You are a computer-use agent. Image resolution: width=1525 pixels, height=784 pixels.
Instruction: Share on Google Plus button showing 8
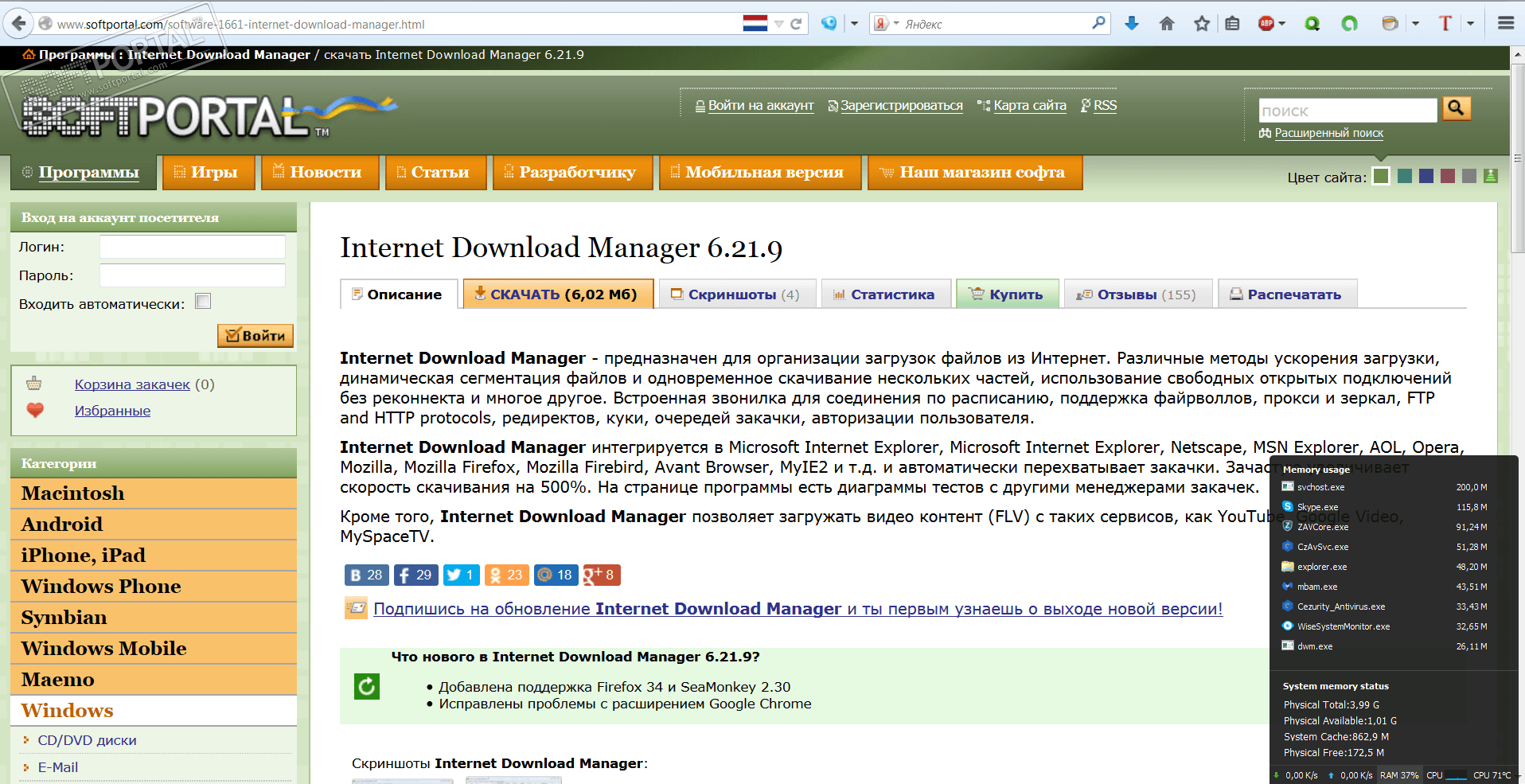(602, 575)
